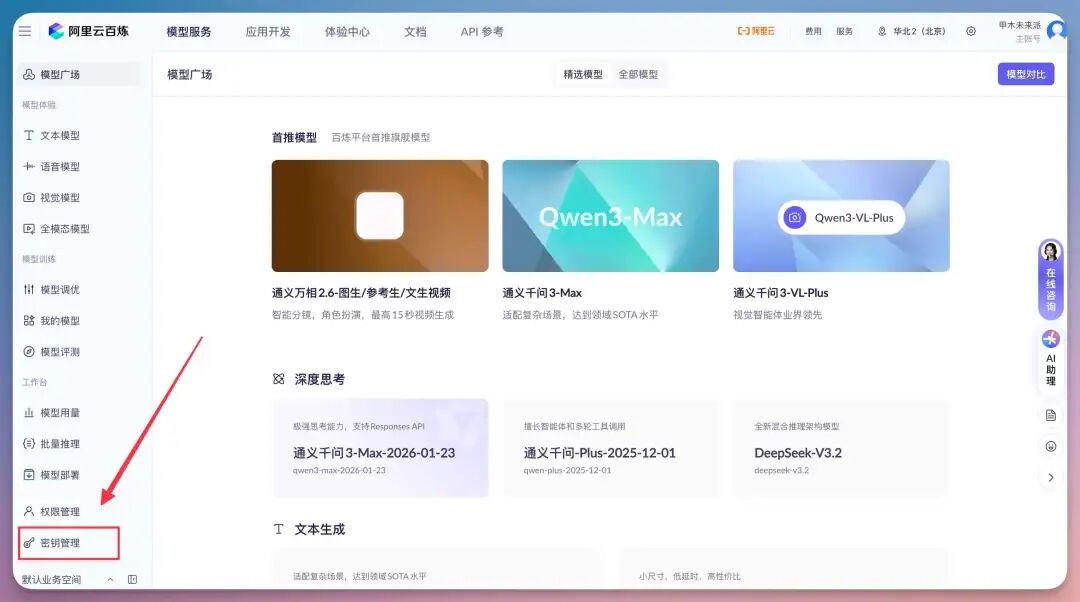The image size is (1080, 602).
Task: Click the 通义千问3-VL-Plus title
Action: 781,293
